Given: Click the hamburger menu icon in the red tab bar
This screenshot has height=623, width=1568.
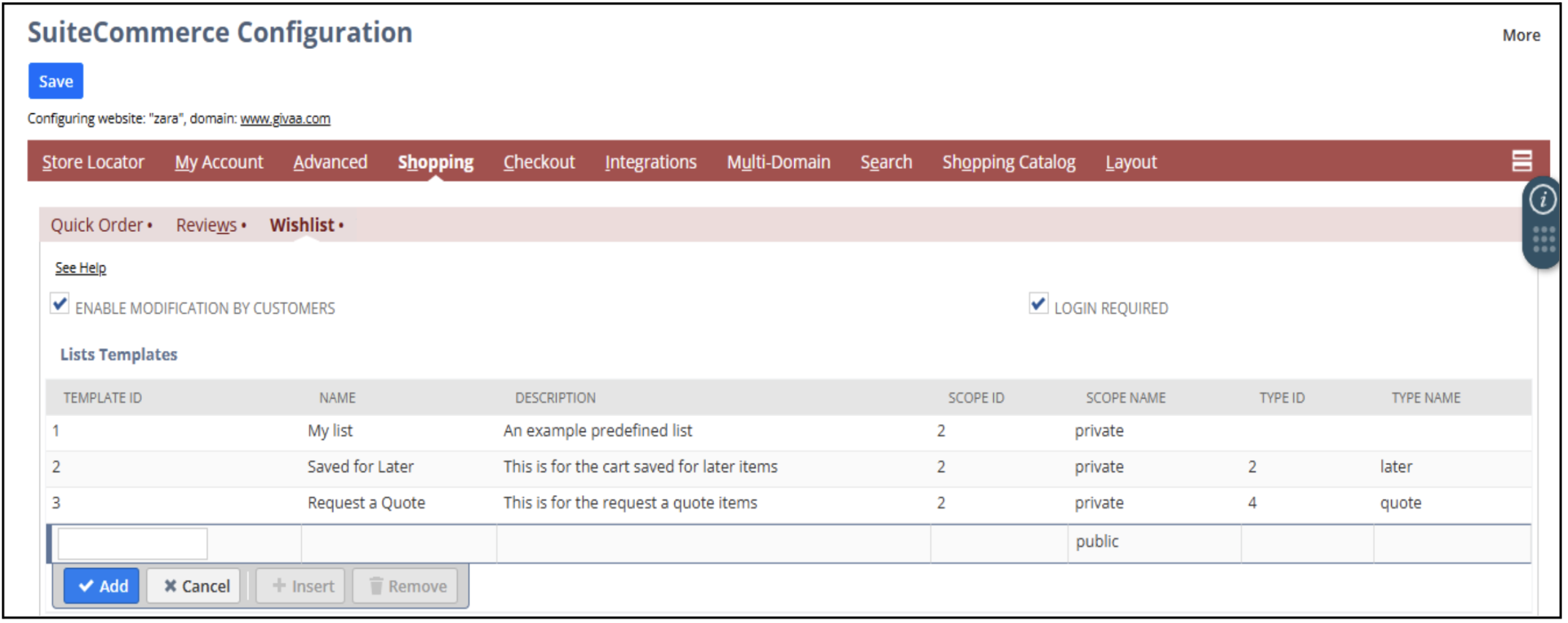Looking at the screenshot, I should (x=1521, y=161).
